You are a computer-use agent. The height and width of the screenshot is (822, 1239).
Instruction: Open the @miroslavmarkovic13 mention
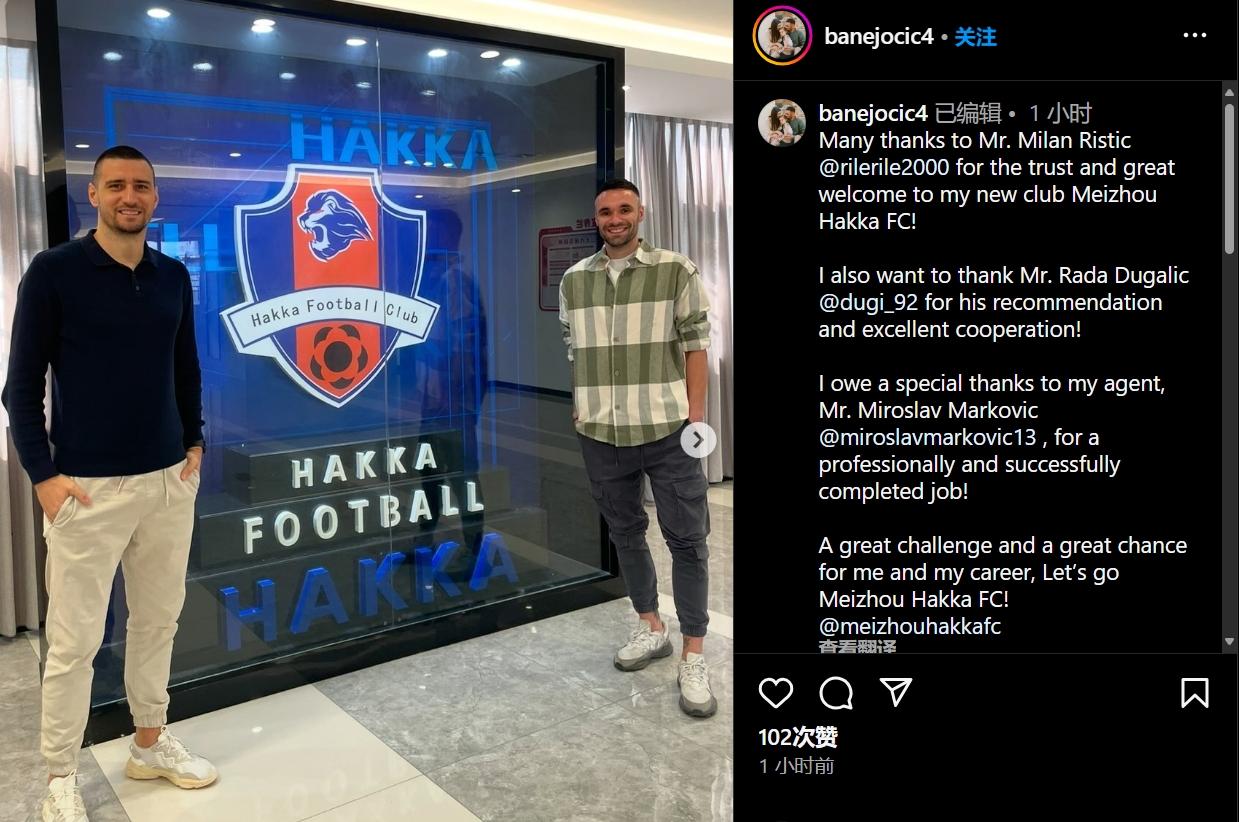pyautogui.click(x=927, y=437)
